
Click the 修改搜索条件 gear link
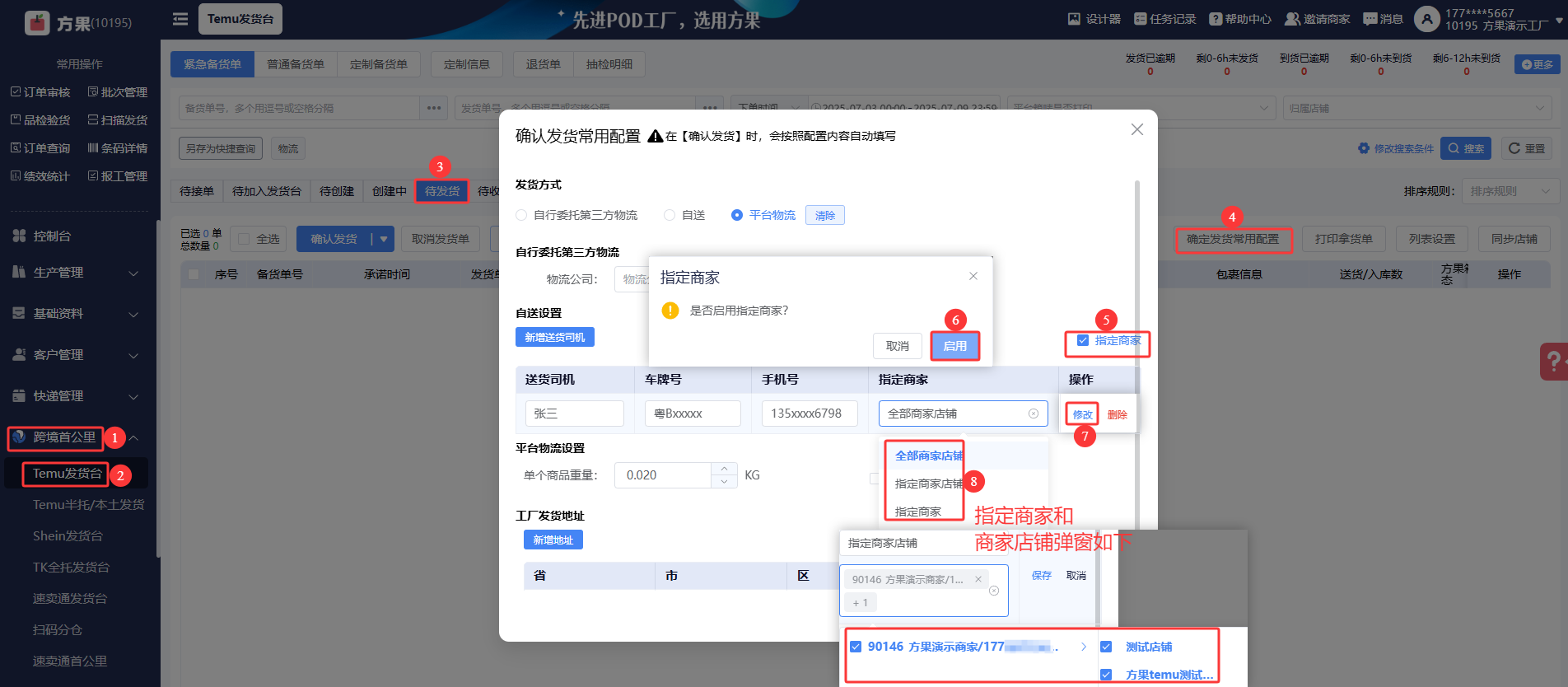point(1396,148)
